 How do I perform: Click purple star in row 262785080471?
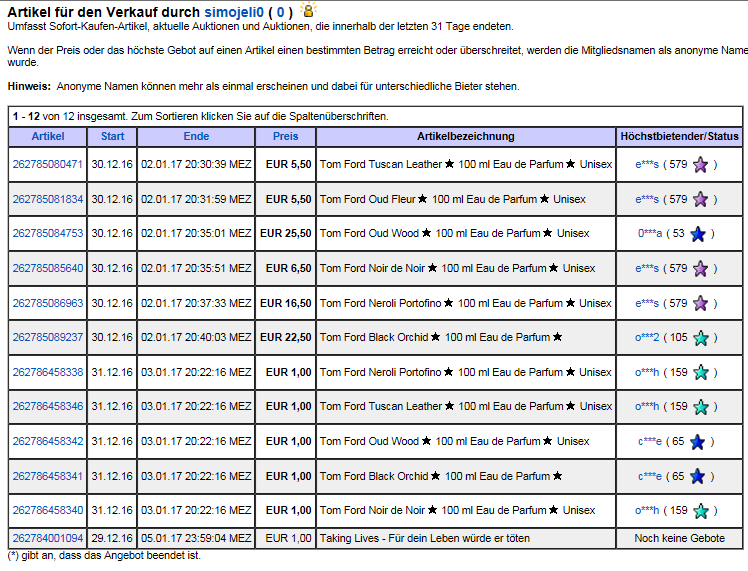coord(700,165)
